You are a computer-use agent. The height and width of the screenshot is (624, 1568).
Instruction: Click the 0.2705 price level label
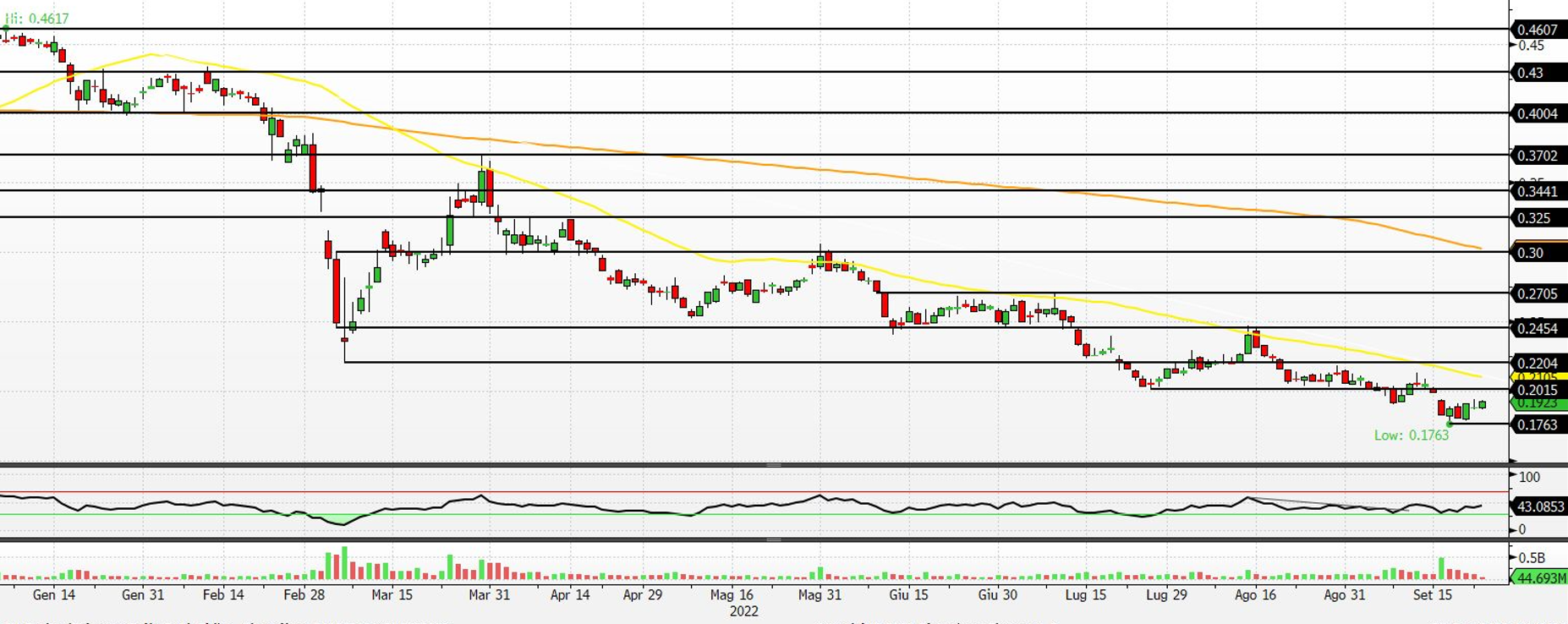[x=1538, y=293]
